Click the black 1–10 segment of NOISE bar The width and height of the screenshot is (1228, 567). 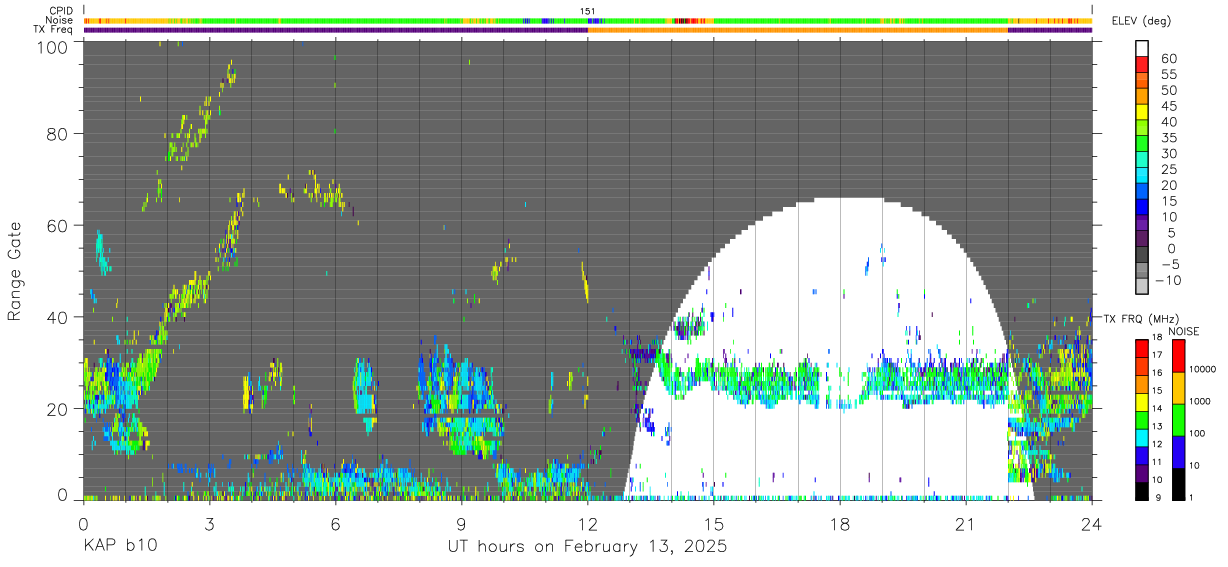click(x=1177, y=483)
